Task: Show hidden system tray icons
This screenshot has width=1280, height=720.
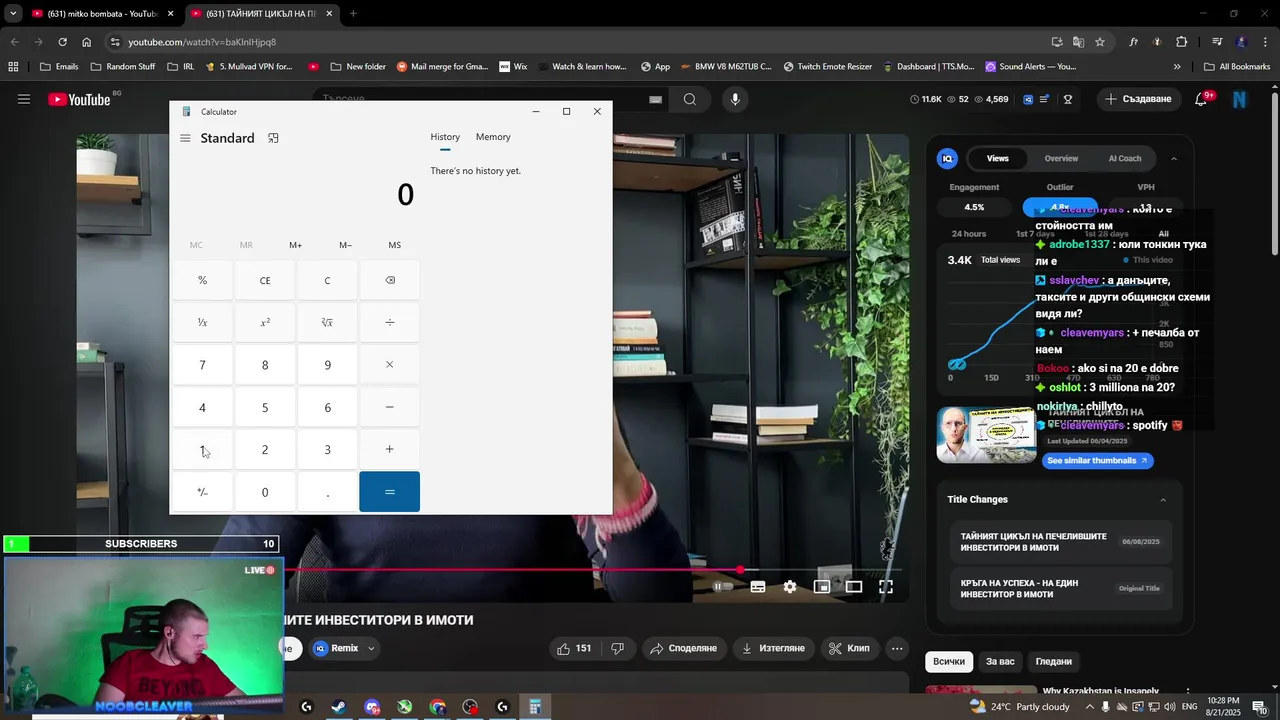Action: pos(1090,707)
